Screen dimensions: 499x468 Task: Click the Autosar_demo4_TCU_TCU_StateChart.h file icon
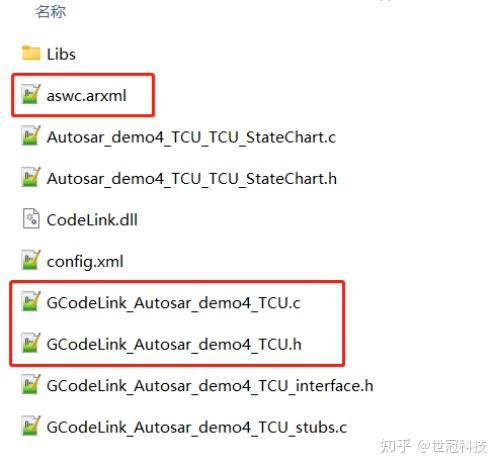coord(31,177)
